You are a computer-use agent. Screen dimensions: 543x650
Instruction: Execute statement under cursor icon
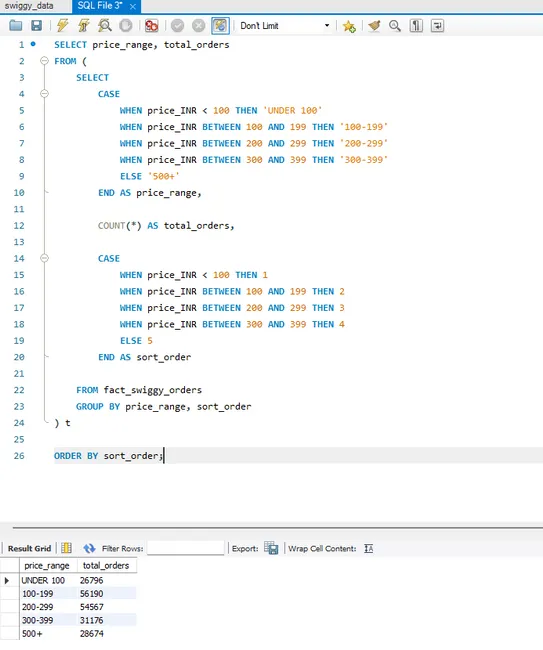click(x=84, y=26)
